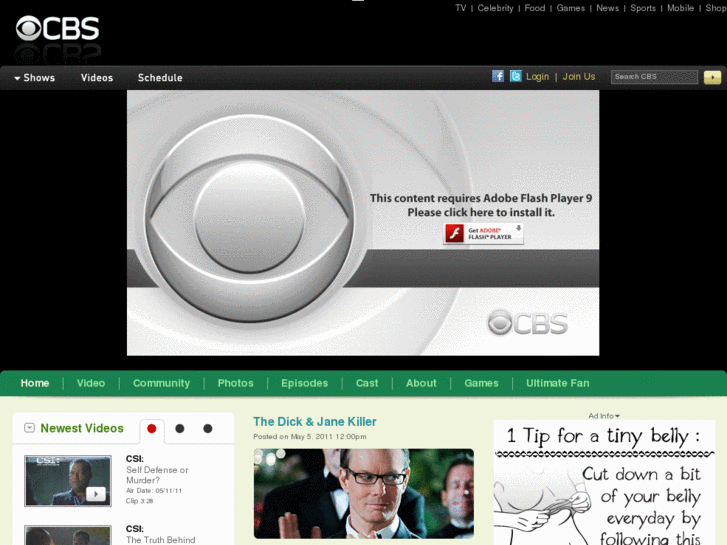The width and height of the screenshot is (727, 545).
Task: Switch to the Games tab in green bar
Action: pyautogui.click(x=481, y=383)
